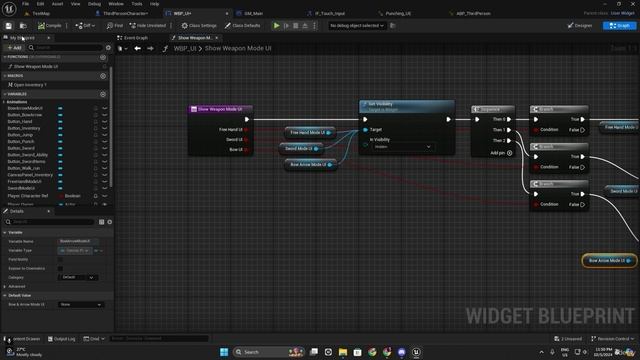Image resolution: width=640 pixels, height=360 pixels.
Task: Save the blueprint with the floppy disk icon
Action: click(9, 26)
